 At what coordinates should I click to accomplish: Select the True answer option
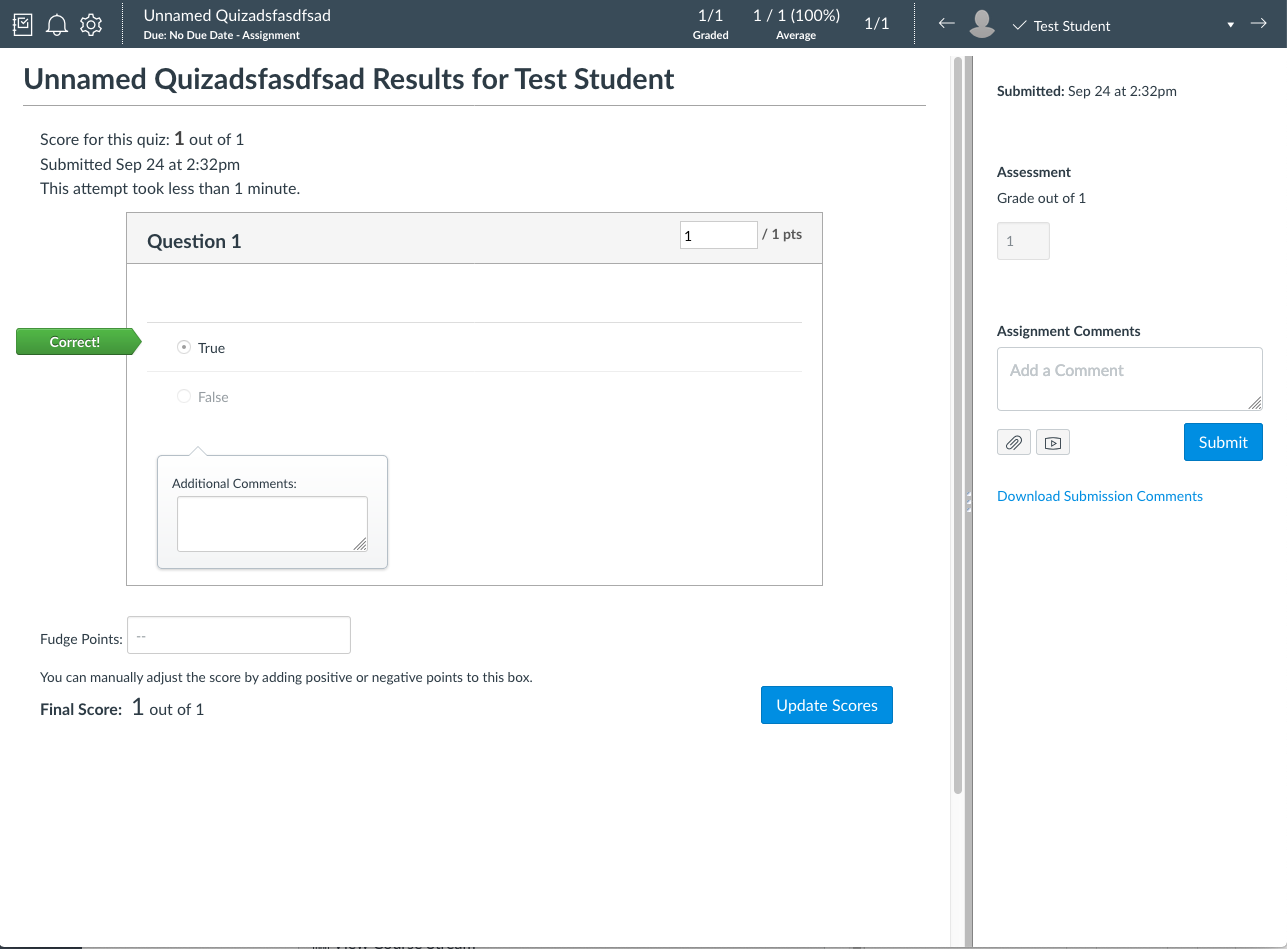tap(184, 347)
